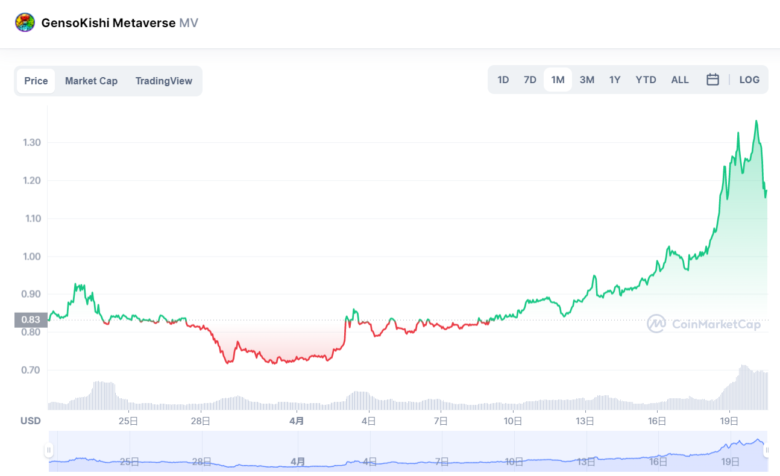Click the 4月 month label on x-axis
This screenshot has height=476, width=780.
click(296, 421)
